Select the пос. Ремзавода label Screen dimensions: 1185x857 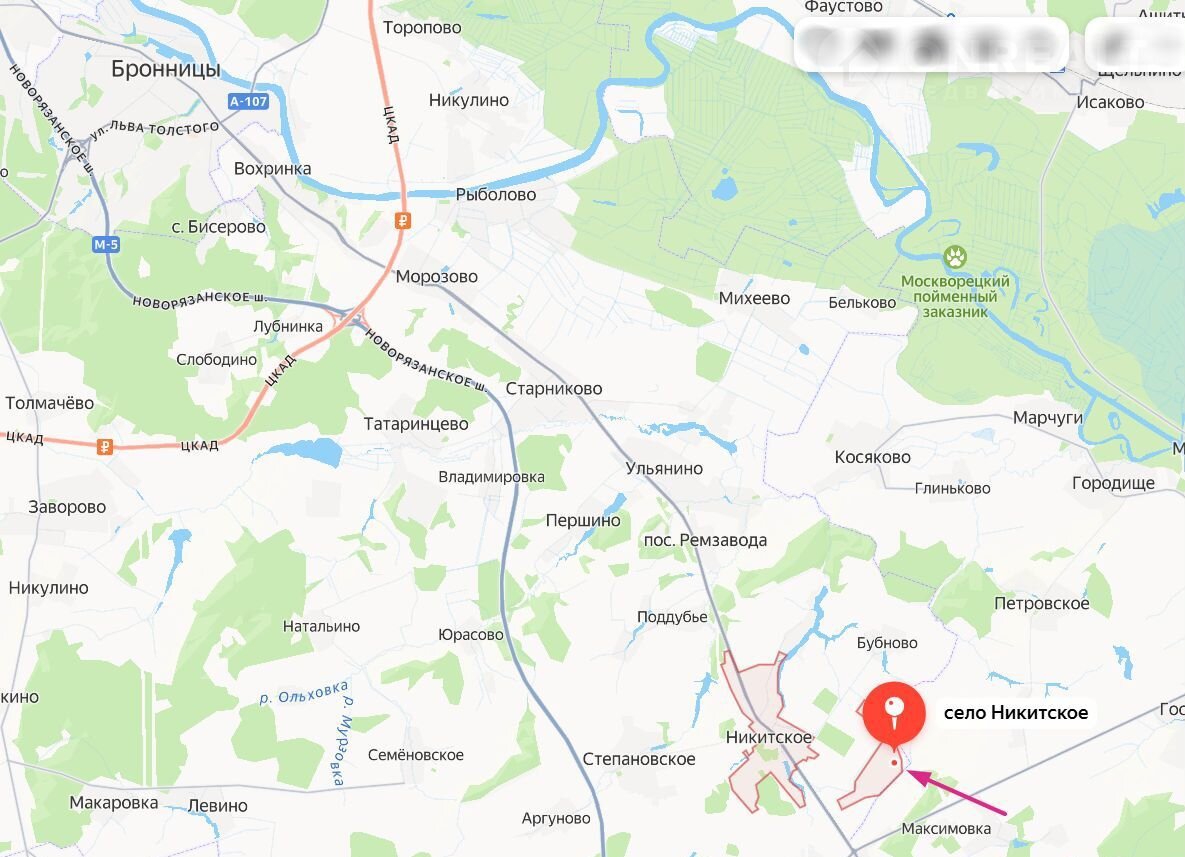click(705, 540)
